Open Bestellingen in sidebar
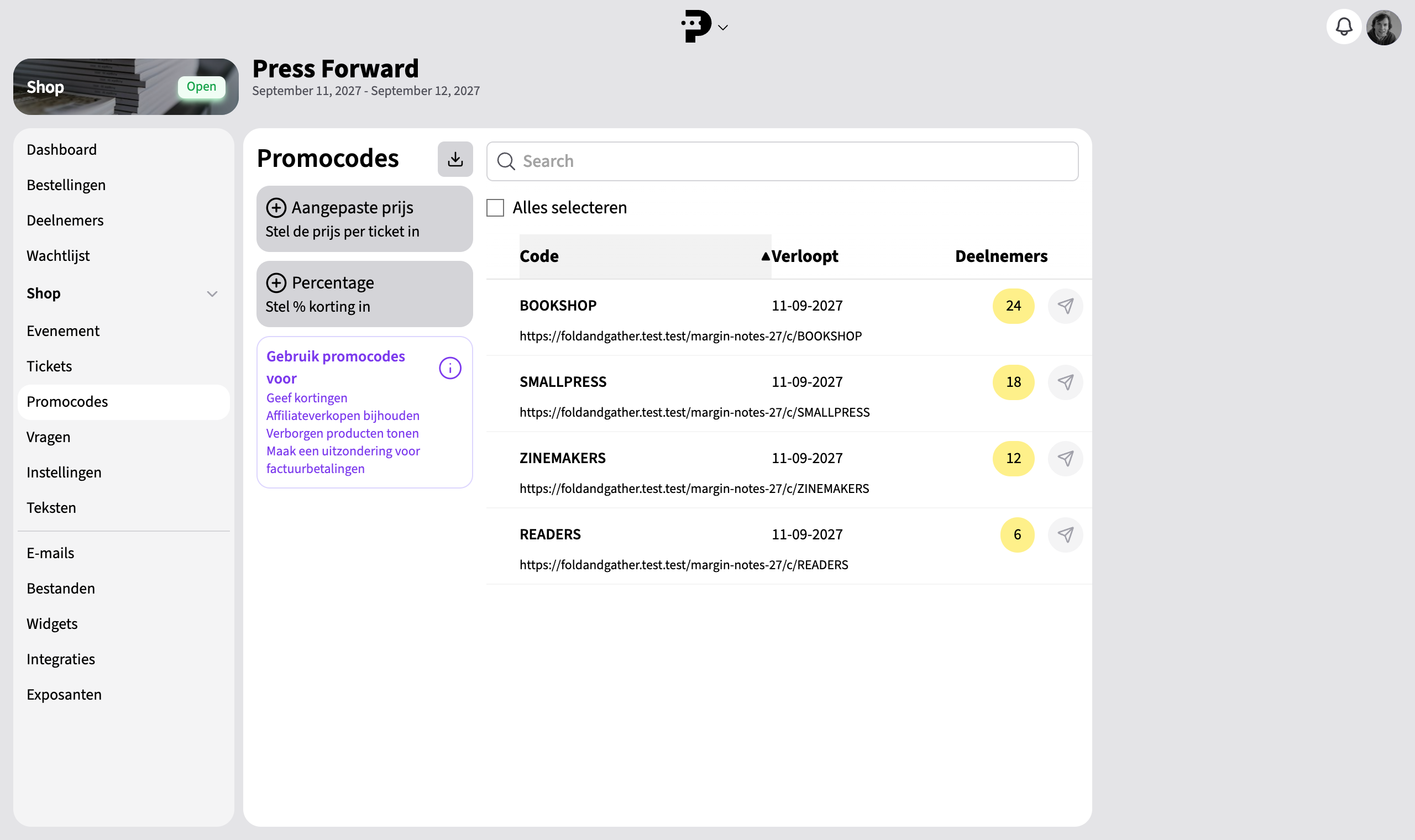The height and width of the screenshot is (840, 1415). pyautogui.click(x=66, y=185)
